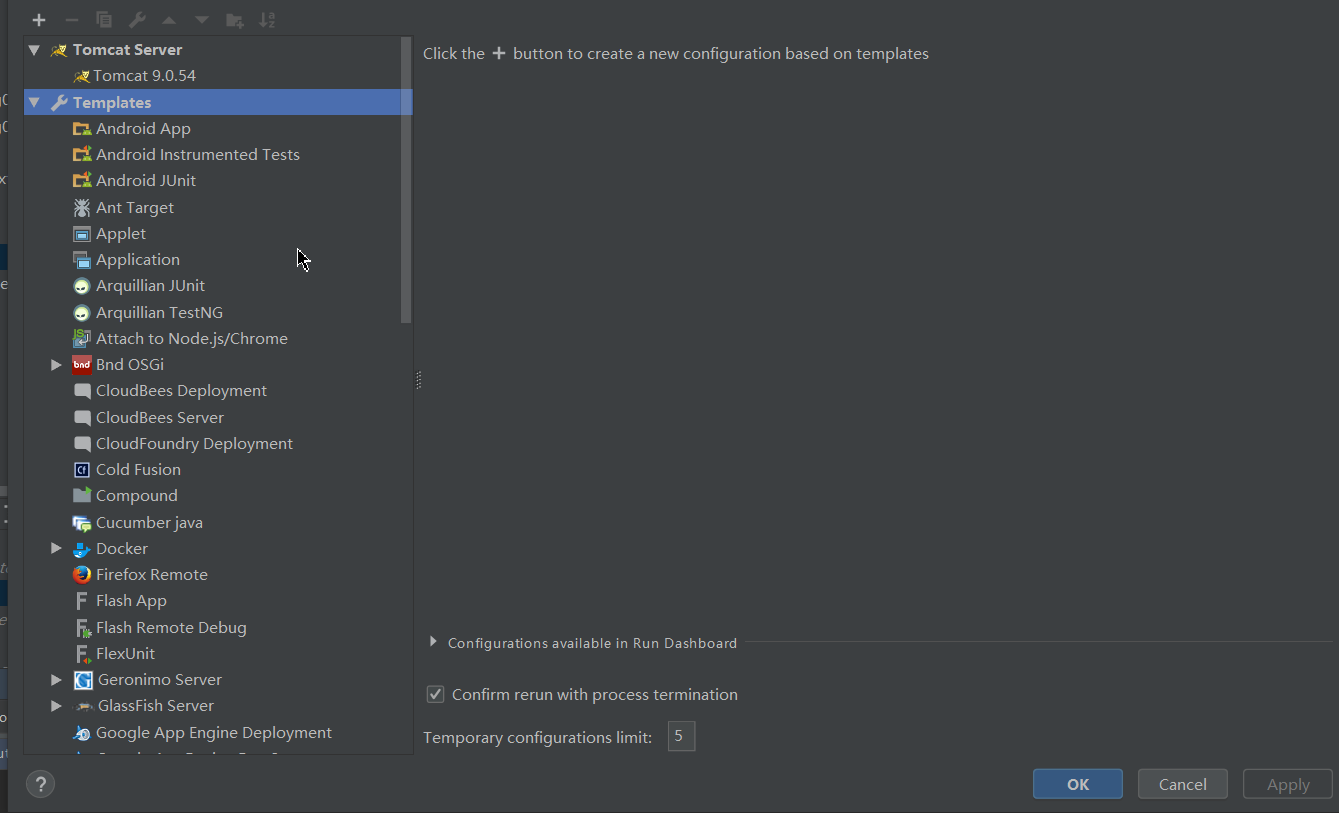The height and width of the screenshot is (813, 1339).
Task: Click the Add New Configuration plus icon
Action: point(39,20)
